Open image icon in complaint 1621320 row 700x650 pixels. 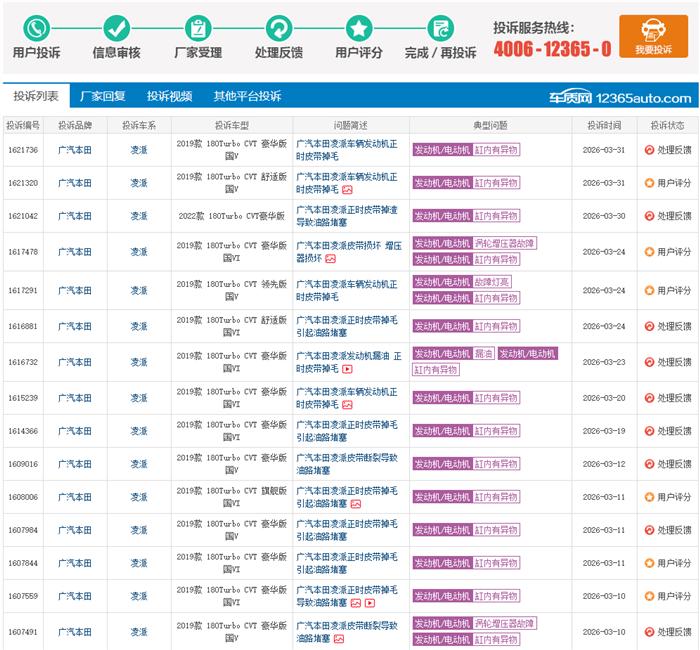click(x=347, y=189)
